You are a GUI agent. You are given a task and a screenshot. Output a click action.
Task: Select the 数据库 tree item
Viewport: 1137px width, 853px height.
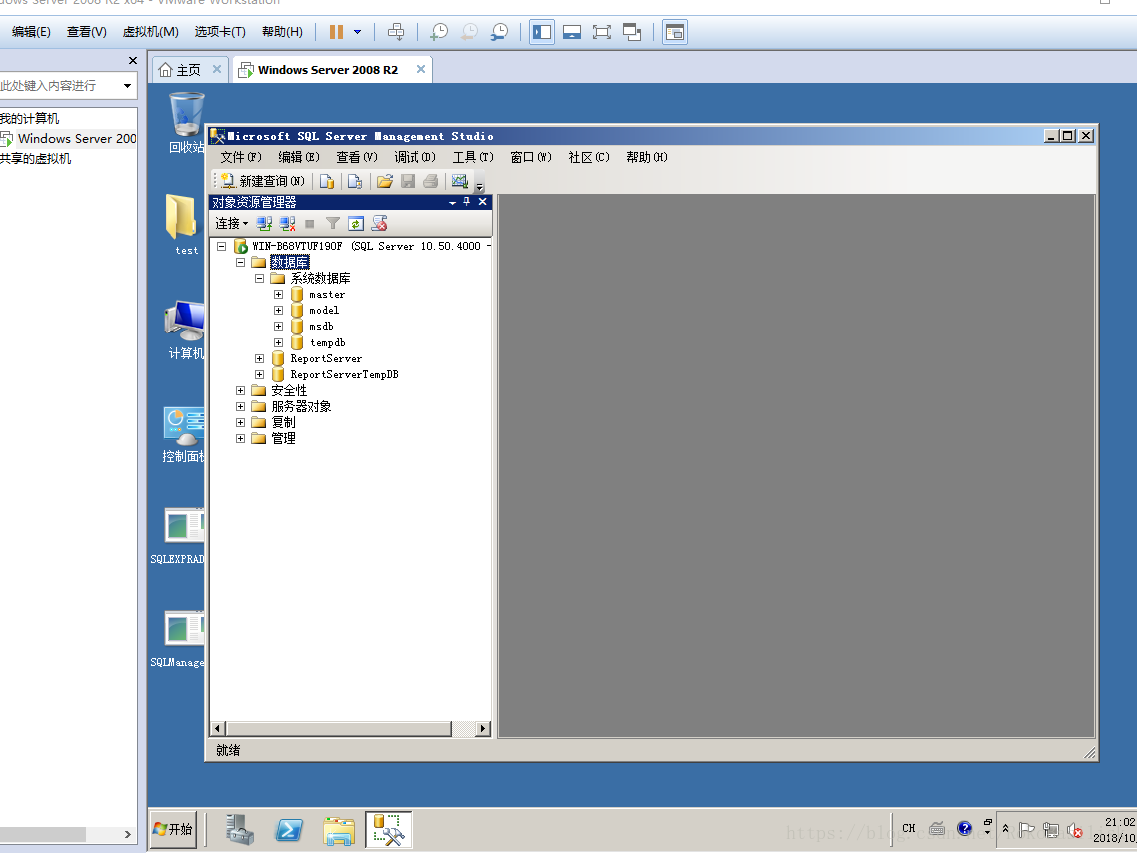289,263
